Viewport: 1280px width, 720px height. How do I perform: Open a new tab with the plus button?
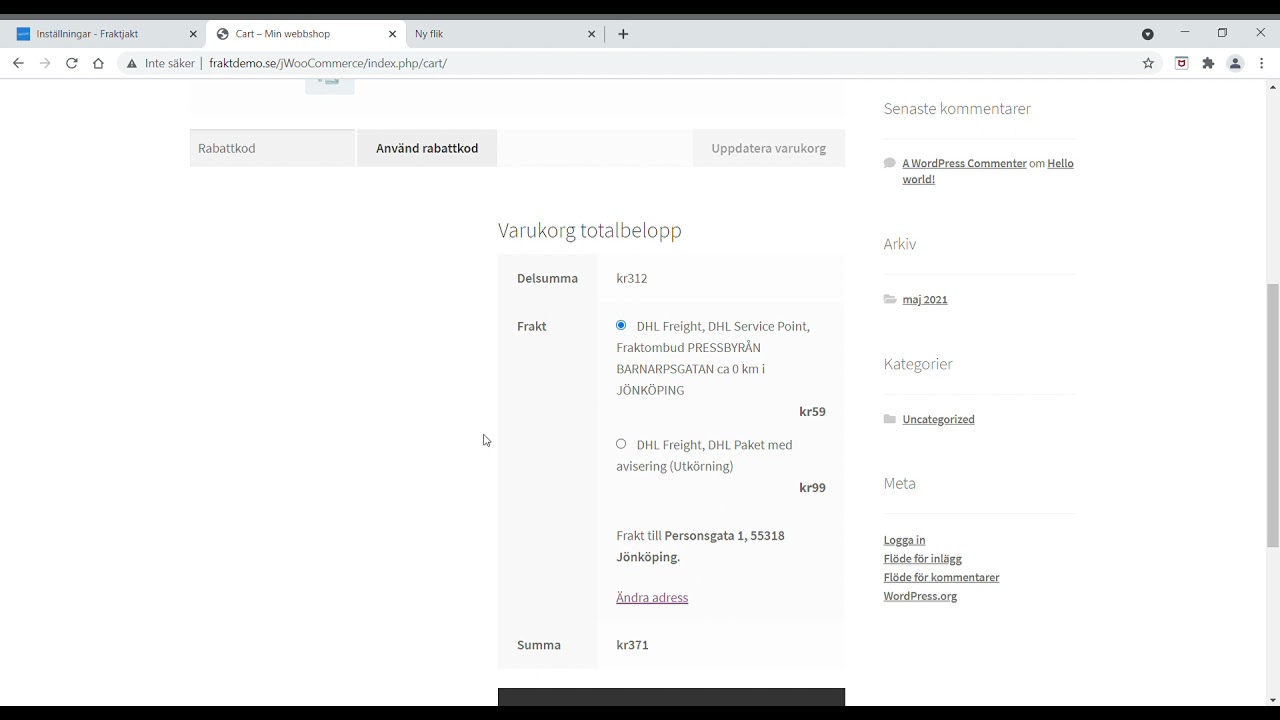623,34
